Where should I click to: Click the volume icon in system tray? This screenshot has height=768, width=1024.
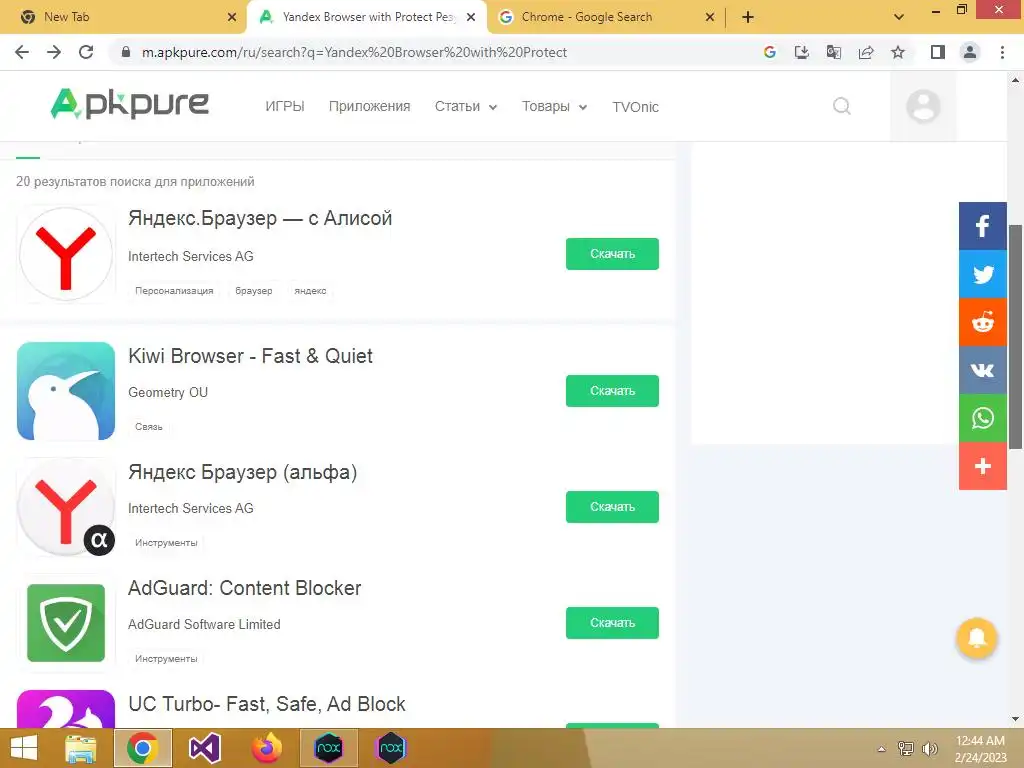click(930, 748)
